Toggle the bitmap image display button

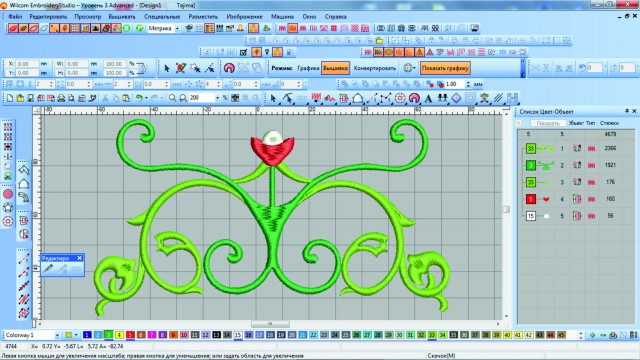(x=95, y=28)
